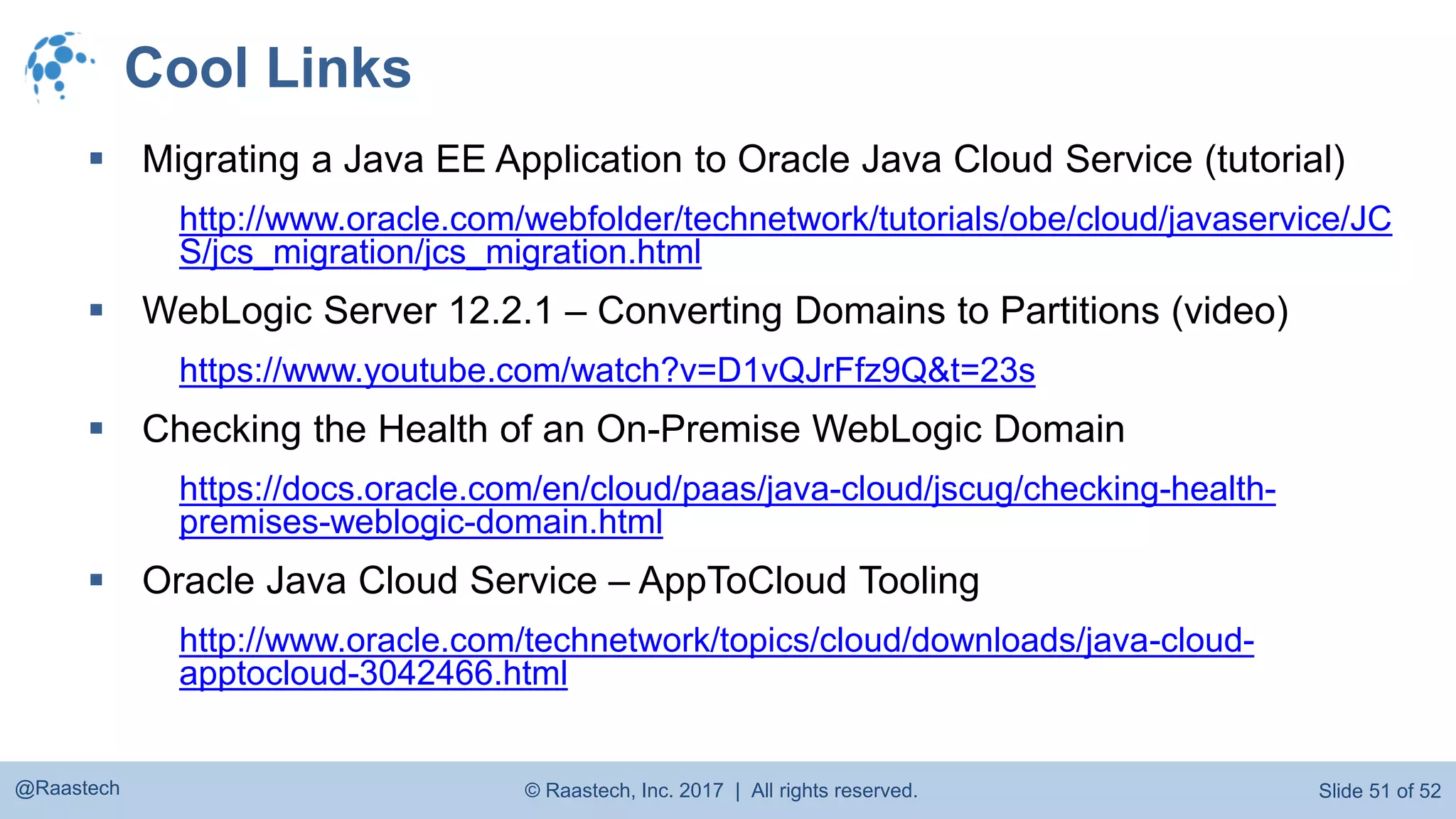Open the docs.oracle.com checking-health link
Image resolution: width=1456 pixels, height=819 pixels.
tap(727, 505)
